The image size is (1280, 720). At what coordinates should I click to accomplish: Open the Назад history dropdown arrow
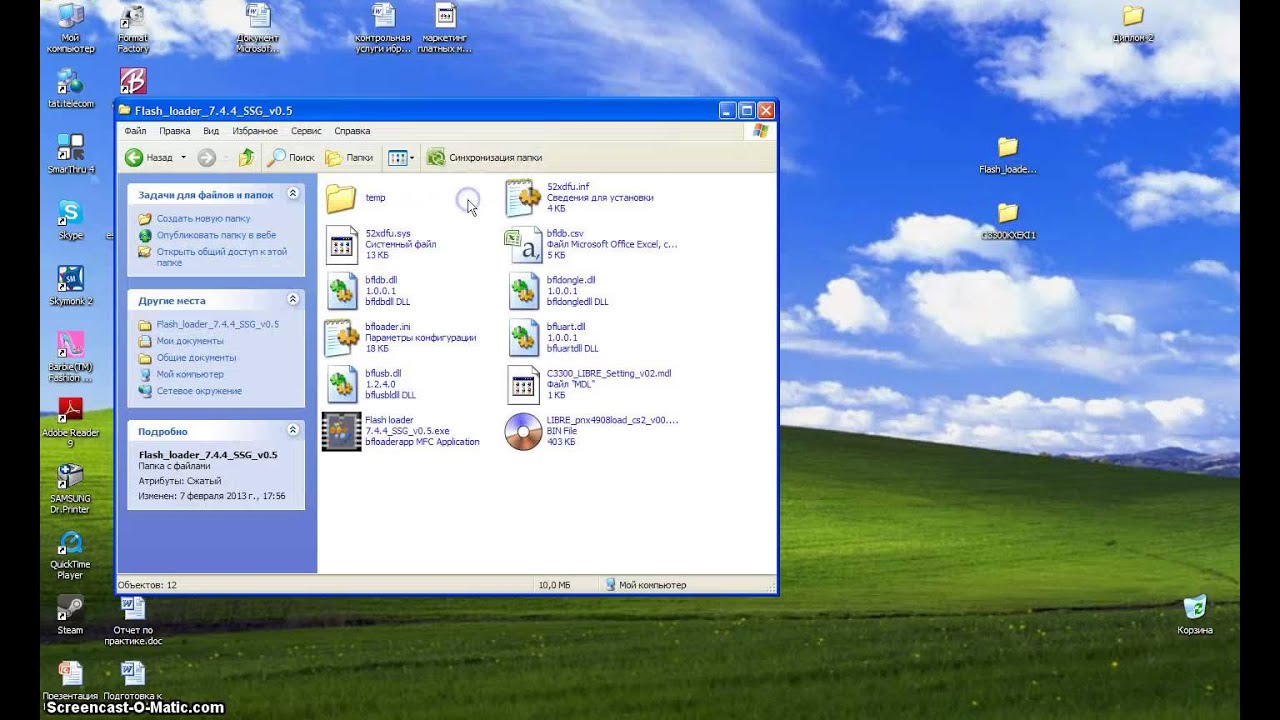(183, 157)
